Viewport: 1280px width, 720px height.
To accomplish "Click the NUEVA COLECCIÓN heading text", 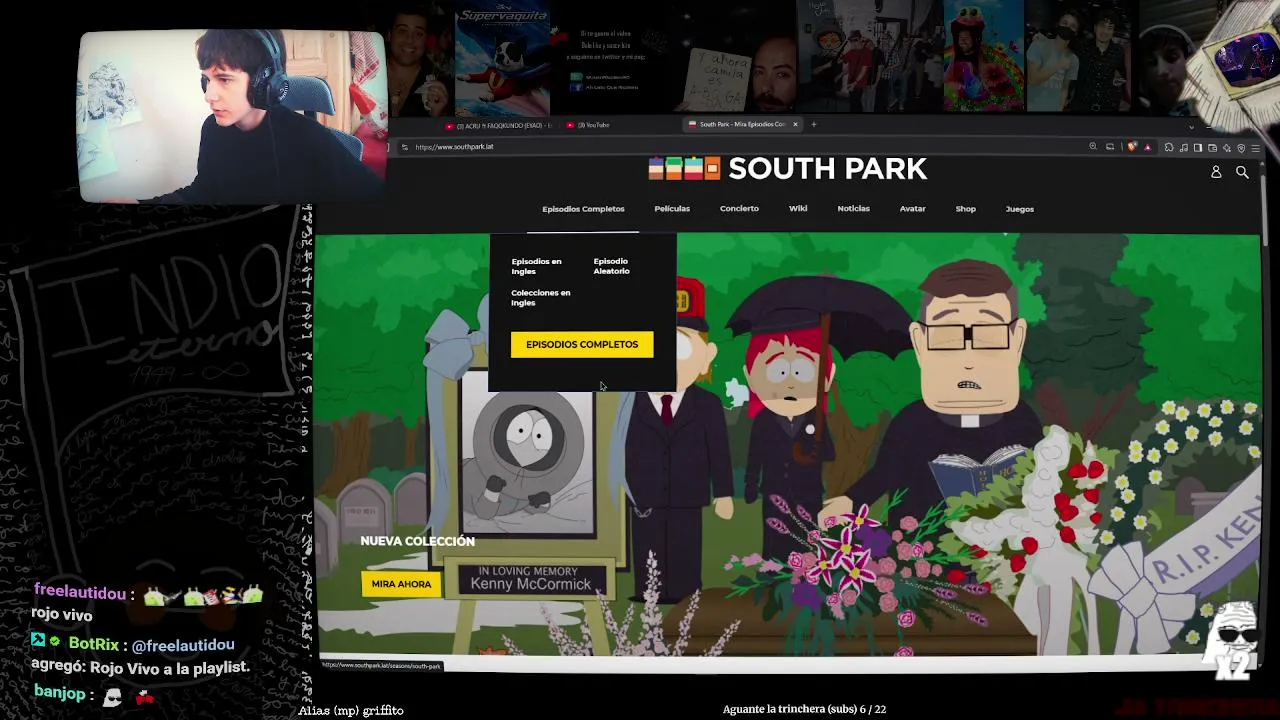I will click(417, 541).
